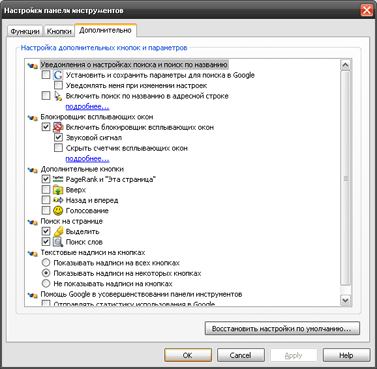Check Уведомлять меня при изменении настроек

tap(58, 85)
